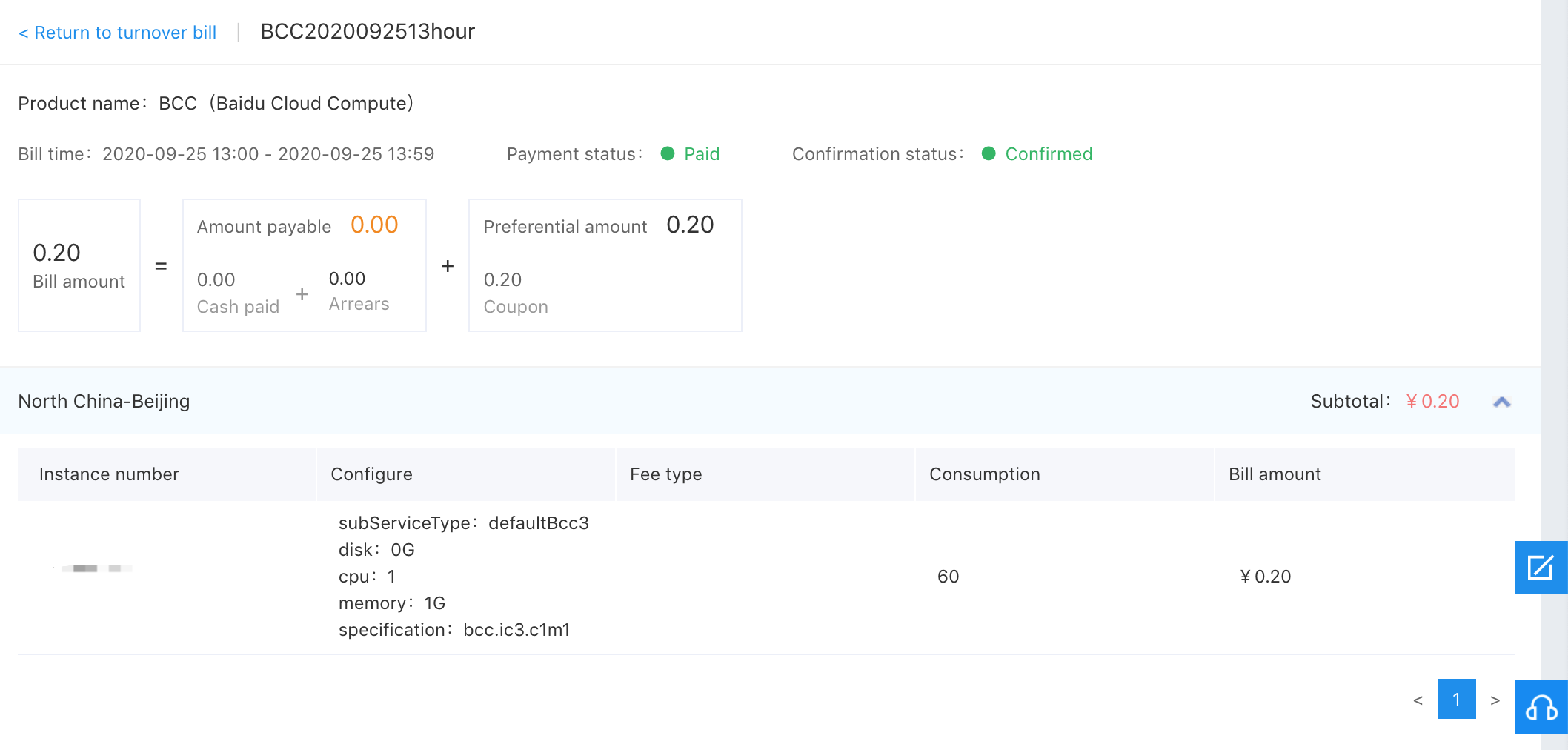The width and height of the screenshot is (1568, 750).
Task: Go to the next page arrow
Action: click(x=1495, y=700)
